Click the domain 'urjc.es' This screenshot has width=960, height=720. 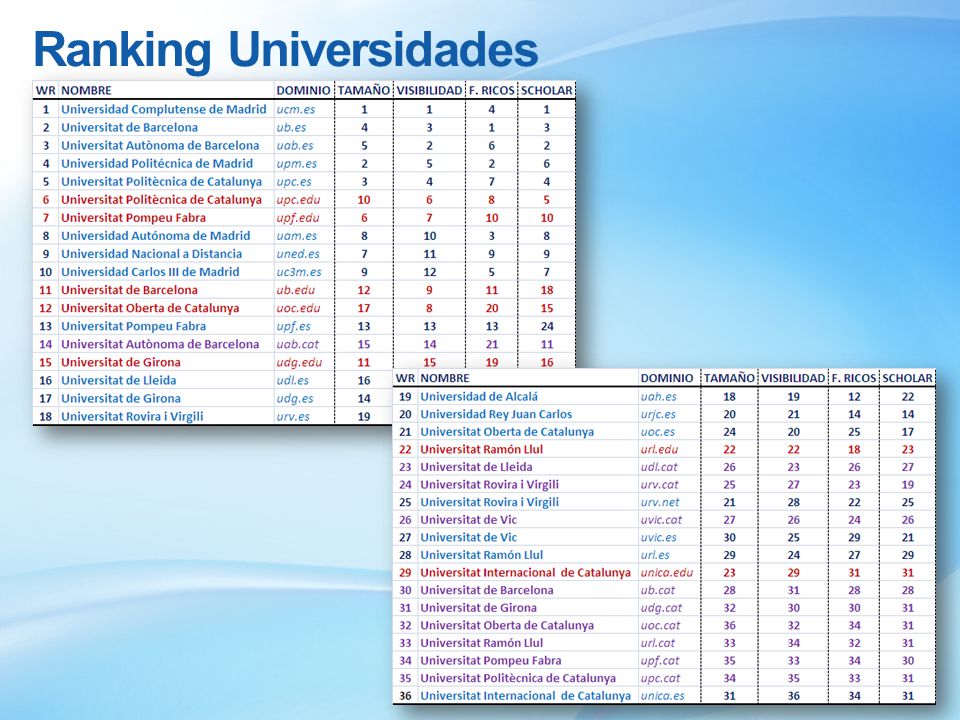click(658, 414)
